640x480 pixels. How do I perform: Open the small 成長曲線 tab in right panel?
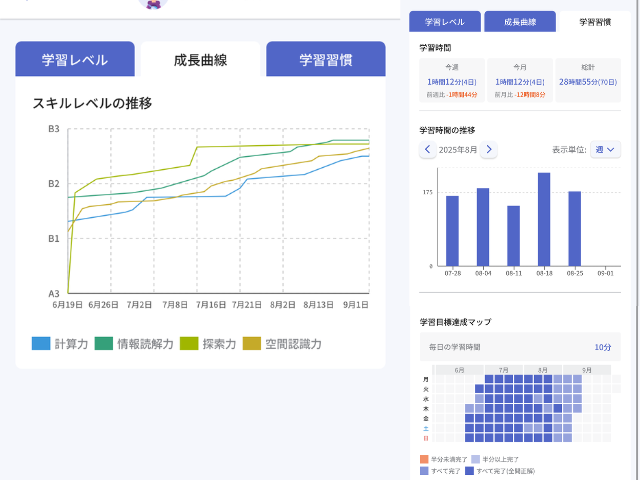[520, 22]
